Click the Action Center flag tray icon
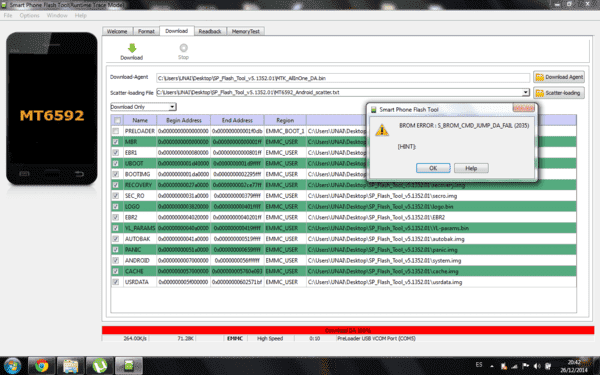600x375 pixels. [526, 366]
